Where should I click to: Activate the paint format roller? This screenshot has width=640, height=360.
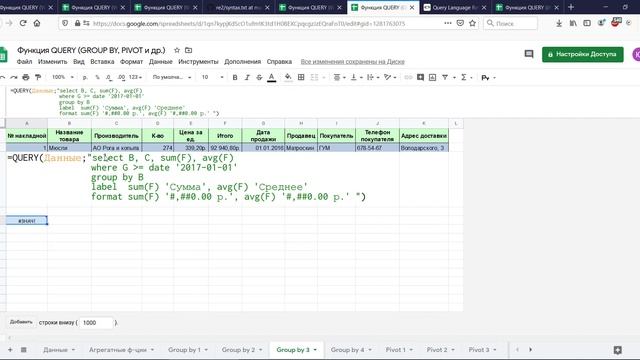point(38,77)
